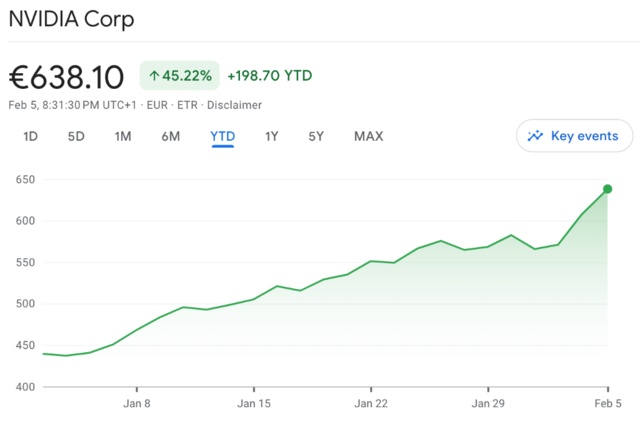640x431 pixels.
Task: Click the Jan 29 date marker
Action: coord(488,404)
